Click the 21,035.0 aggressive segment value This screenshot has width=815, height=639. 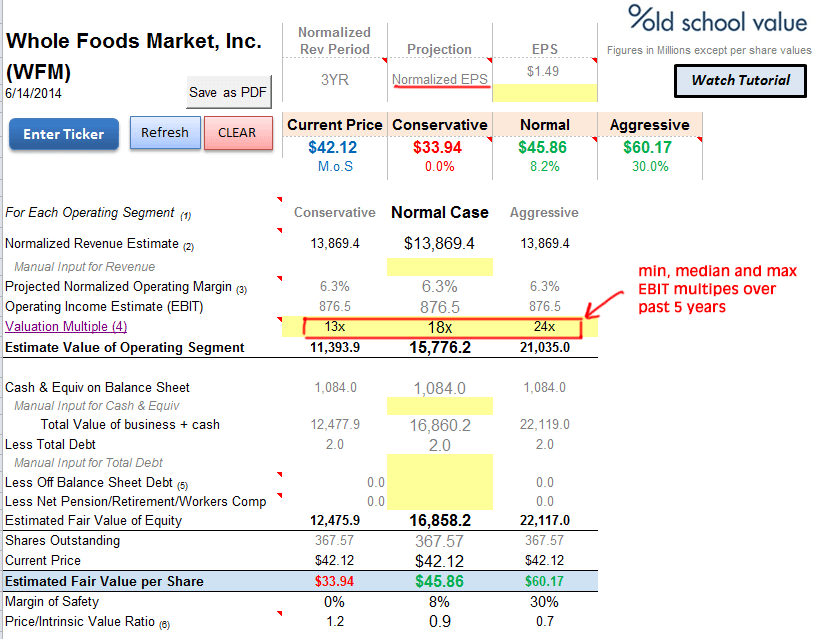point(545,347)
